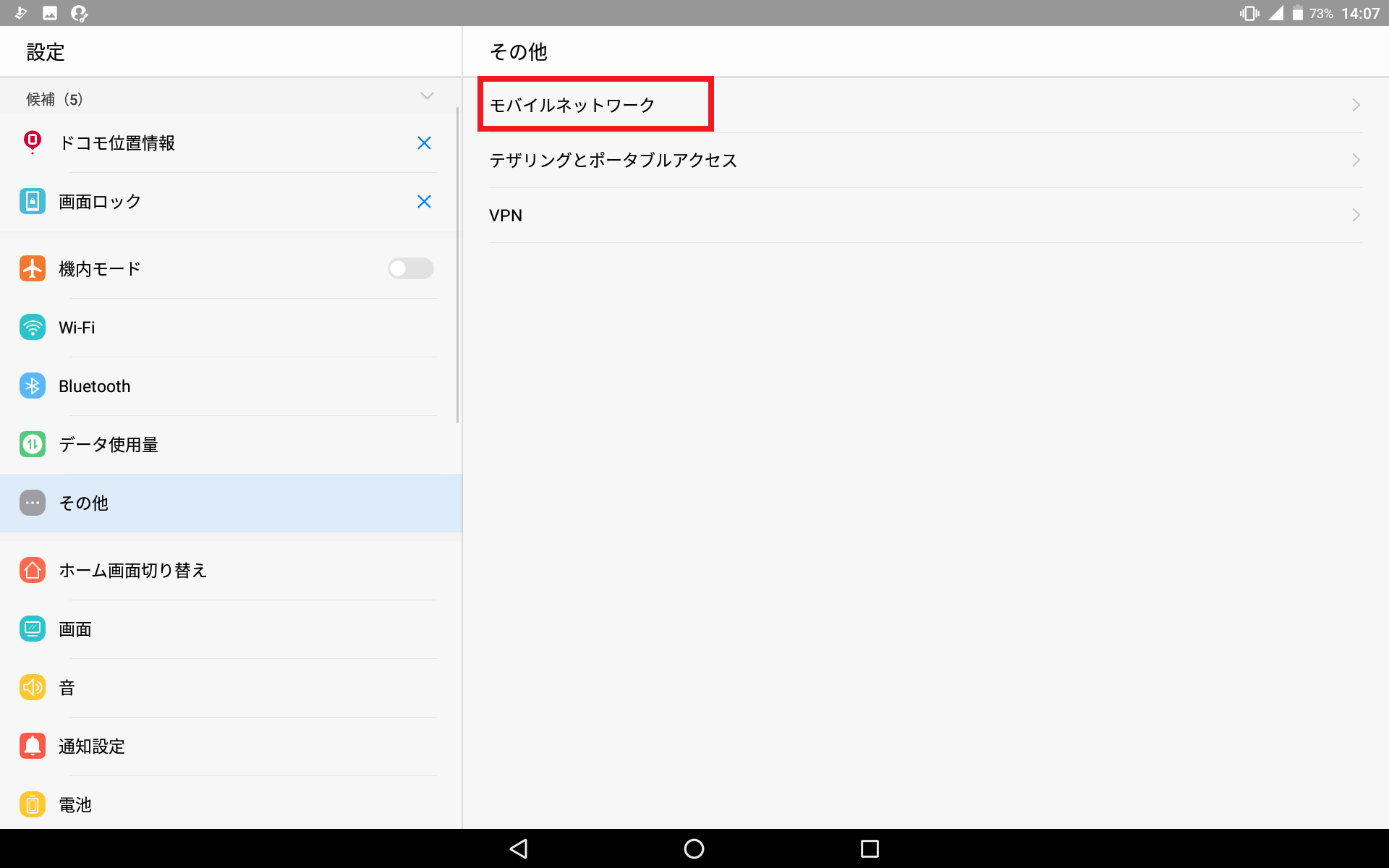Tap the 通知設定 bell icon
This screenshot has width=1389, height=868.
(x=33, y=746)
